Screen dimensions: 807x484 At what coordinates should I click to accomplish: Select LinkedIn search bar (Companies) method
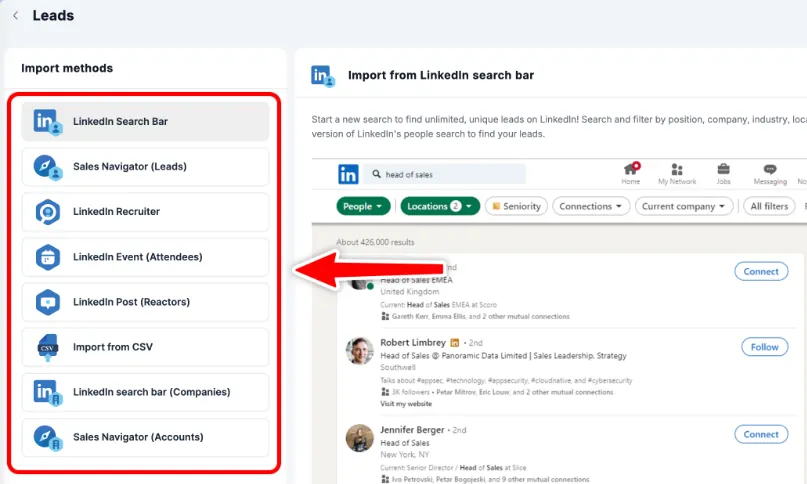click(145, 392)
